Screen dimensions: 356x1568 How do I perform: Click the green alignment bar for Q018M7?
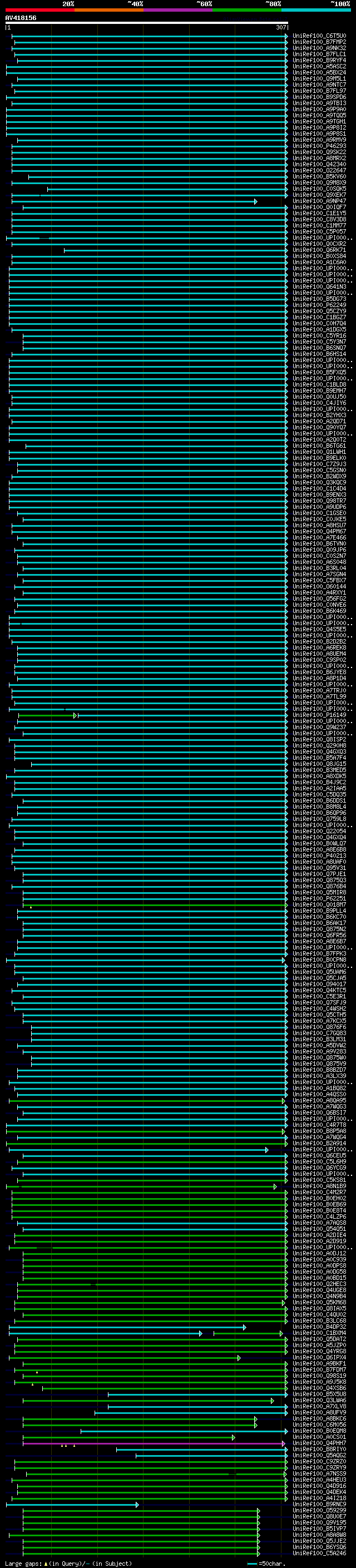coord(155,905)
